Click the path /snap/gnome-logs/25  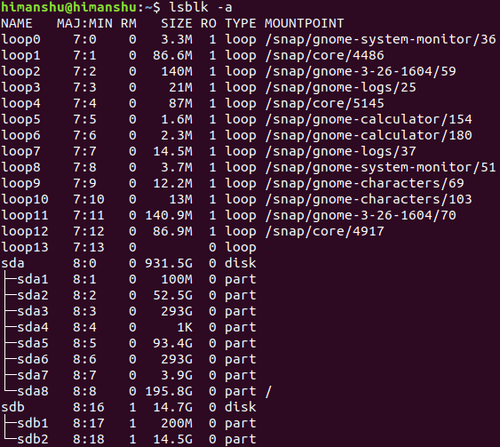(340, 87)
